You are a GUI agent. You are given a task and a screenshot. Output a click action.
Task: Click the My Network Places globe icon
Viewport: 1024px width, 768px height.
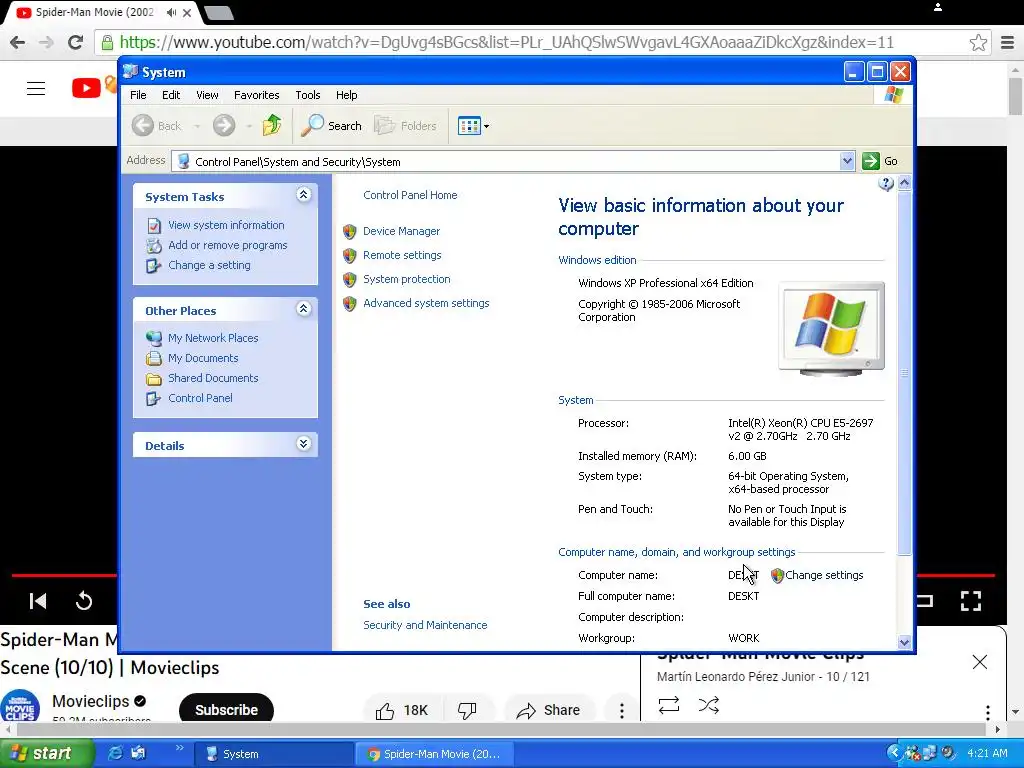[153, 338]
